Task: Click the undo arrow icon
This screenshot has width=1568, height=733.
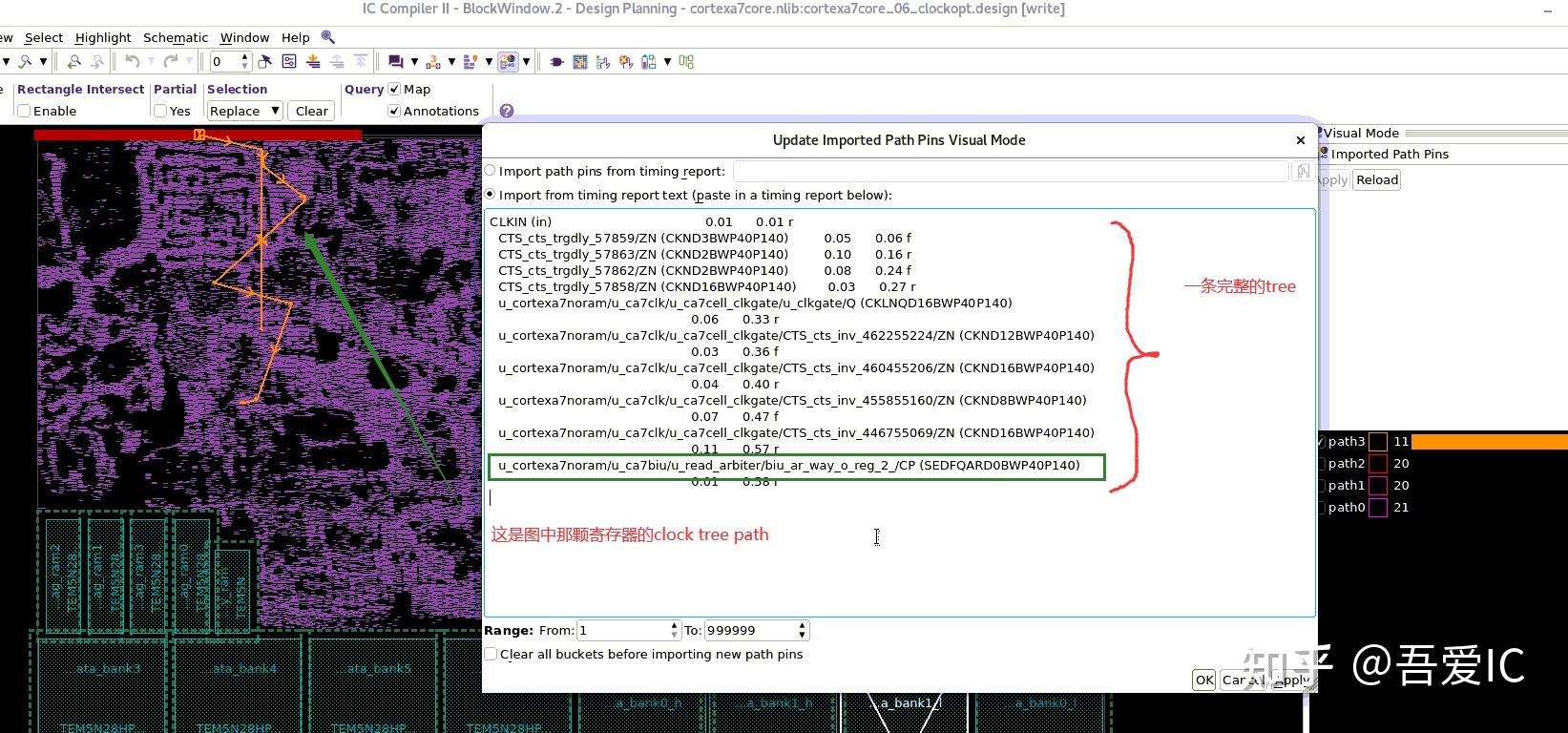Action: tap(132, 61)
